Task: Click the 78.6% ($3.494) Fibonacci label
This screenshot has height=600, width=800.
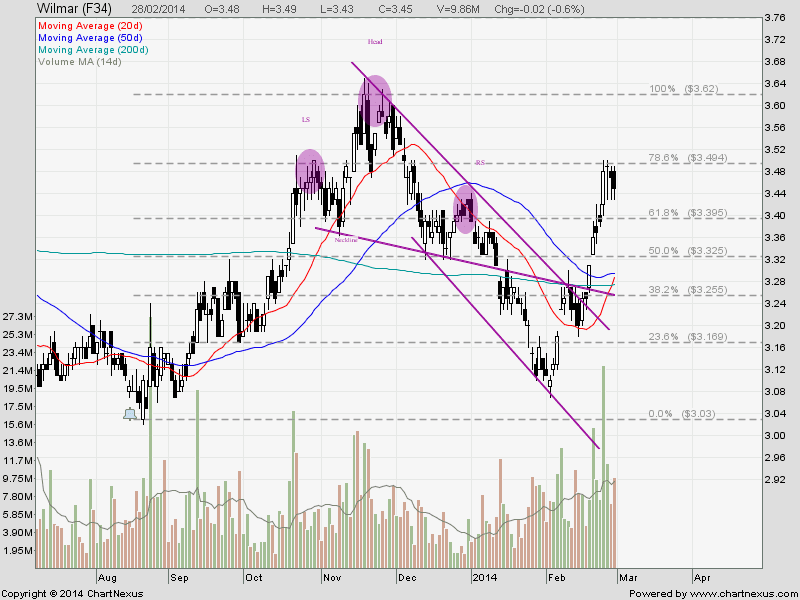Action: coord(688,158)
